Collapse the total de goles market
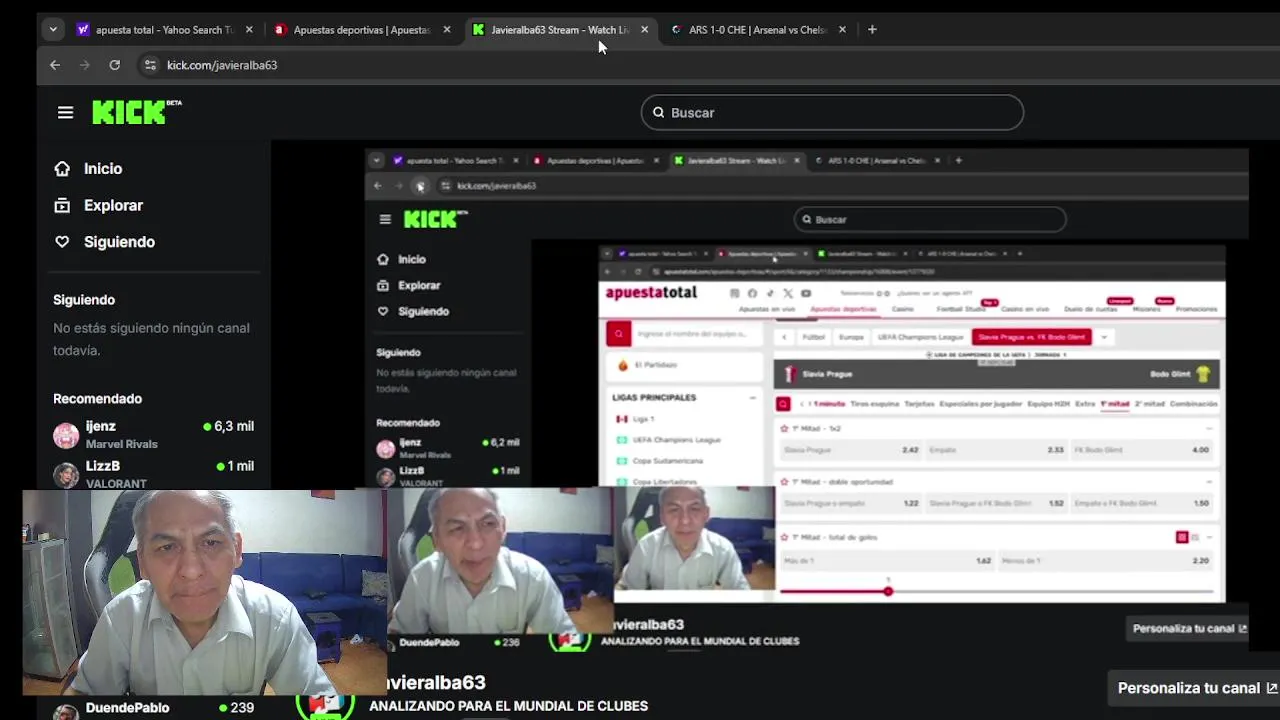Viewport: 1280px width, 720px height. tap(1208, 537)
